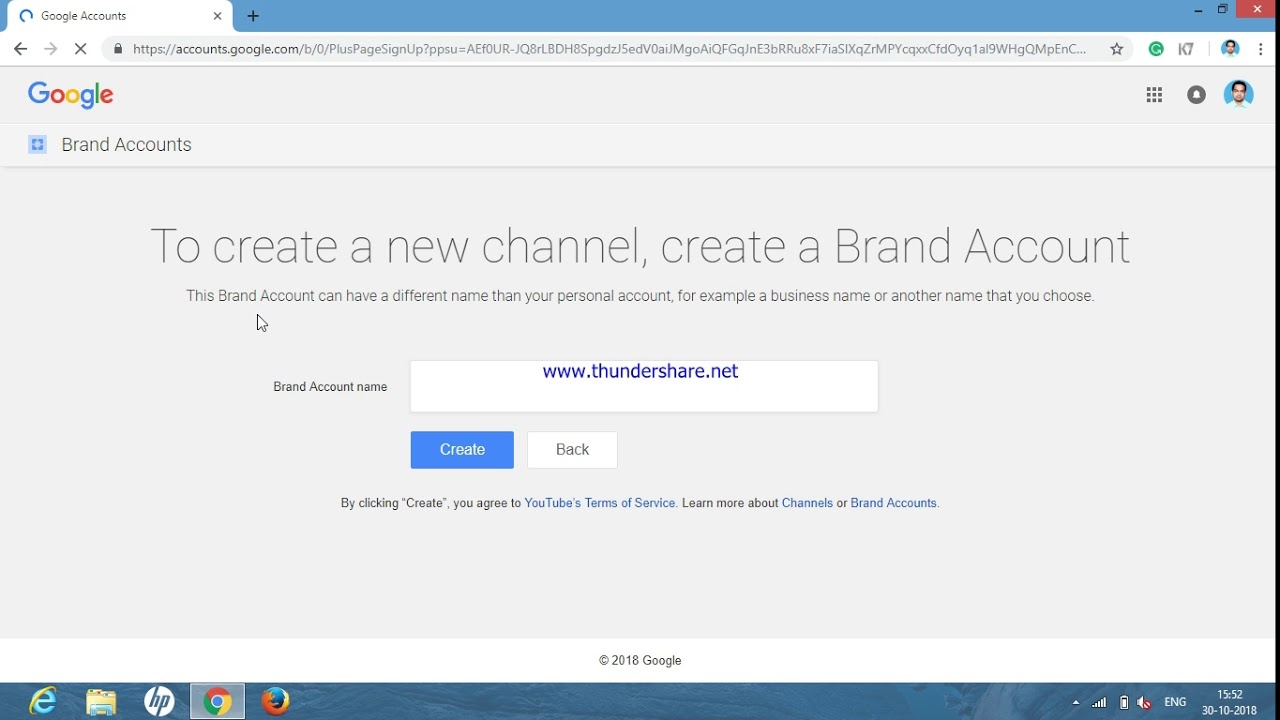The image size is (1280, 720).
Task: Open the muted volume tray icon
Action: click(x=1145, y=702)
